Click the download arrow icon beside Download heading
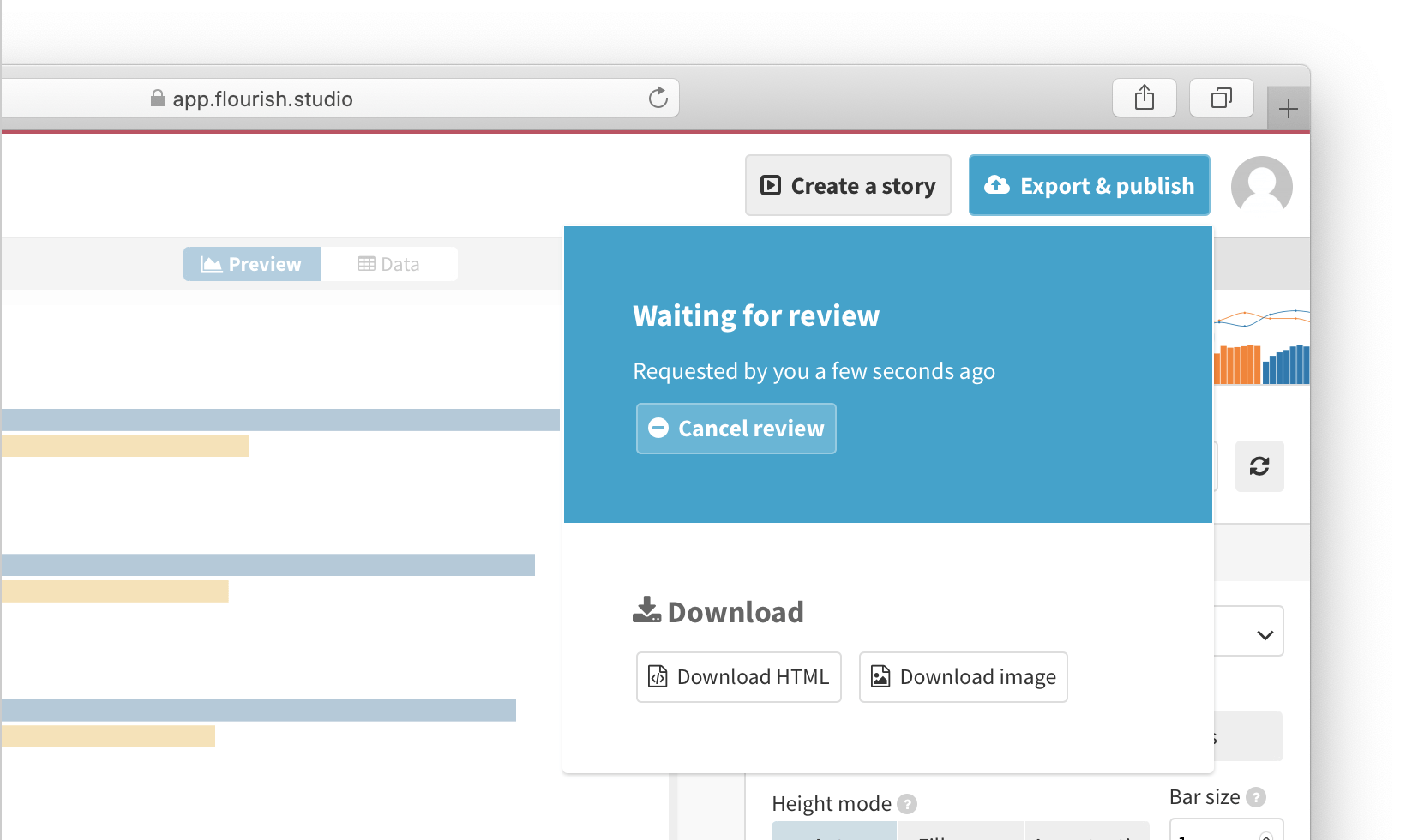The height and width of the screenshot is (840, 1406). pyautogui.click(x=647, y=609)
